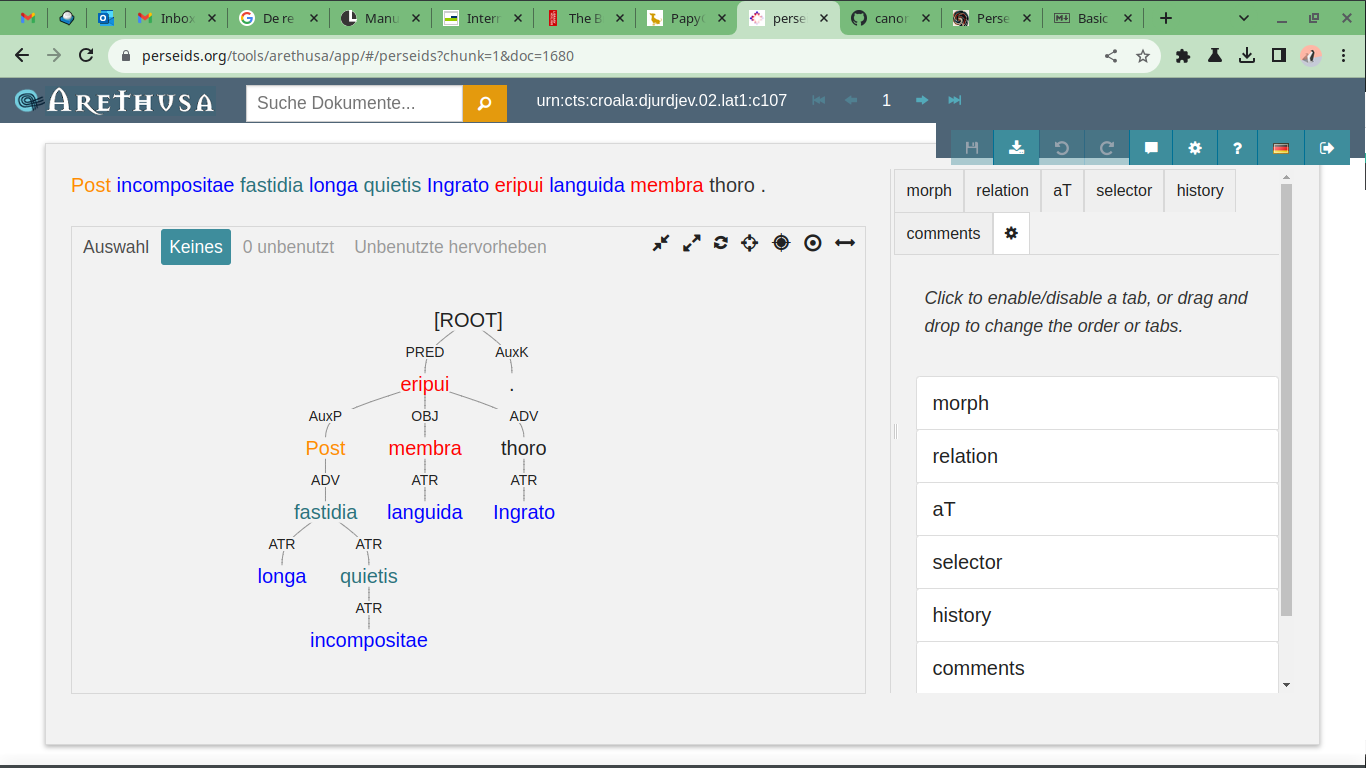Select tree node longa
1366x768 pixels.
(x=282, y=576)
